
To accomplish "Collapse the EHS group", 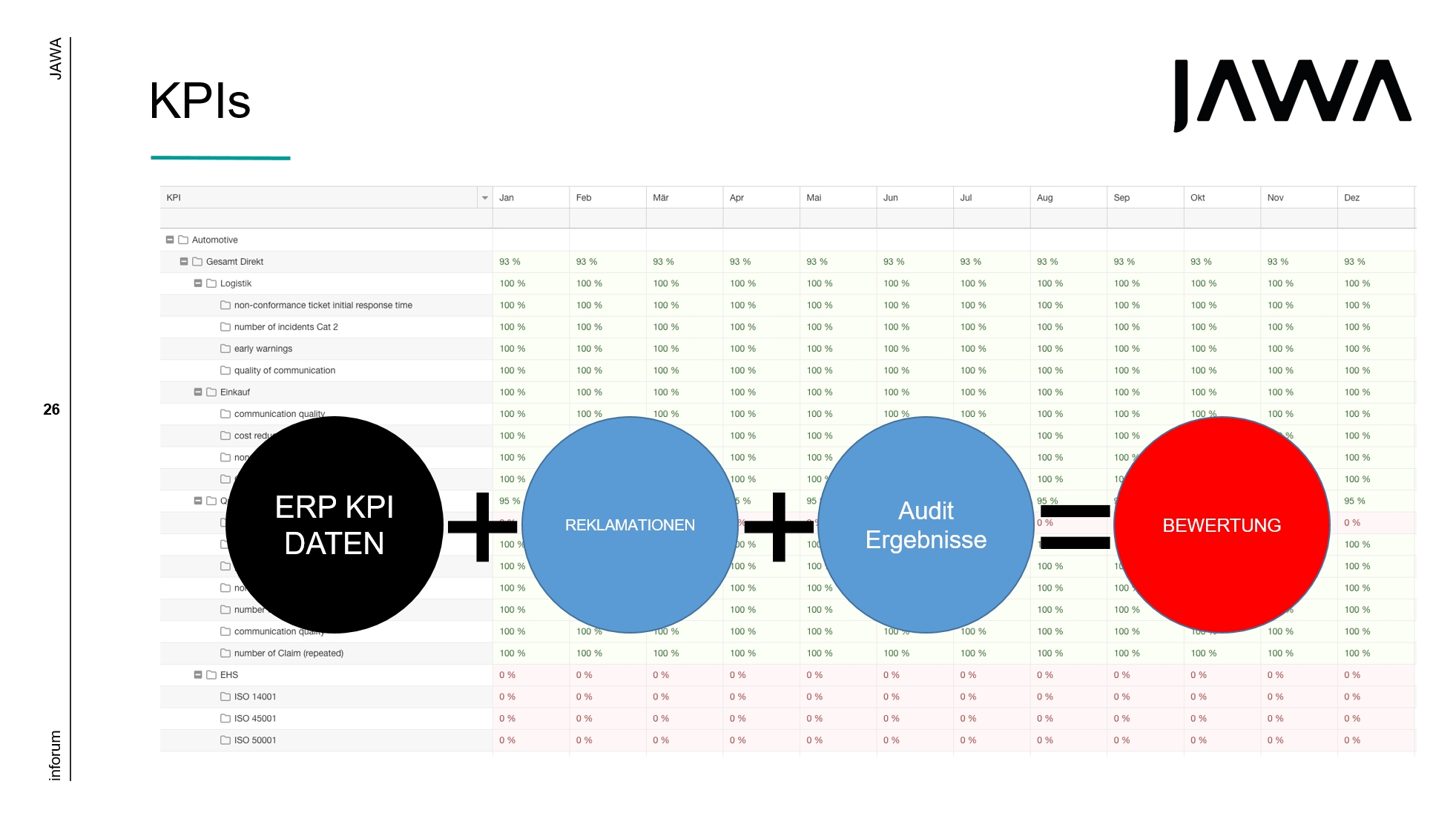I will [198, 675].
